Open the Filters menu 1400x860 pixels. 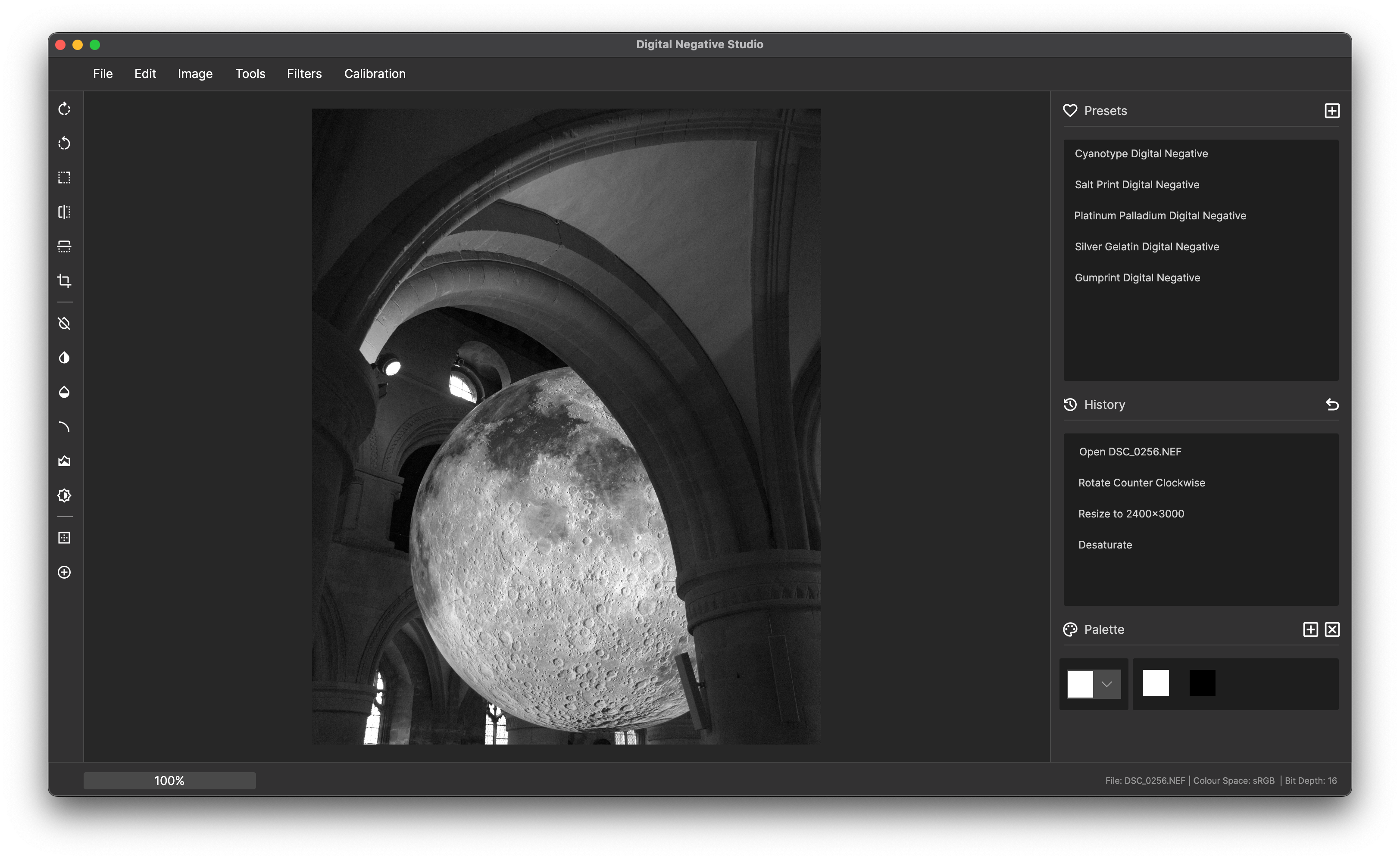click(x=304, y=73)
